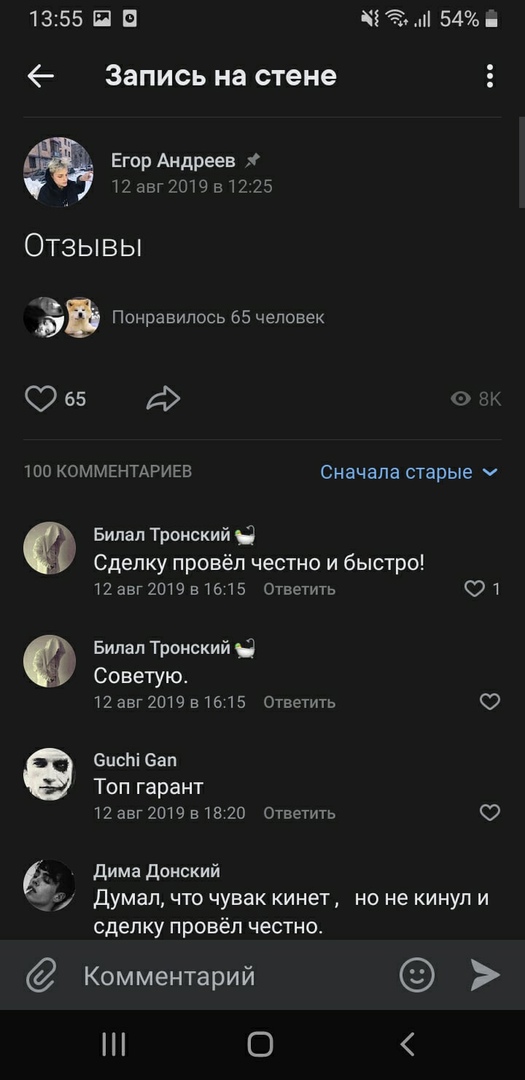The width and height of the screenshot is (525, 1080).
Task: Tap the views eye icon
Action: click(x=460, y=399)
